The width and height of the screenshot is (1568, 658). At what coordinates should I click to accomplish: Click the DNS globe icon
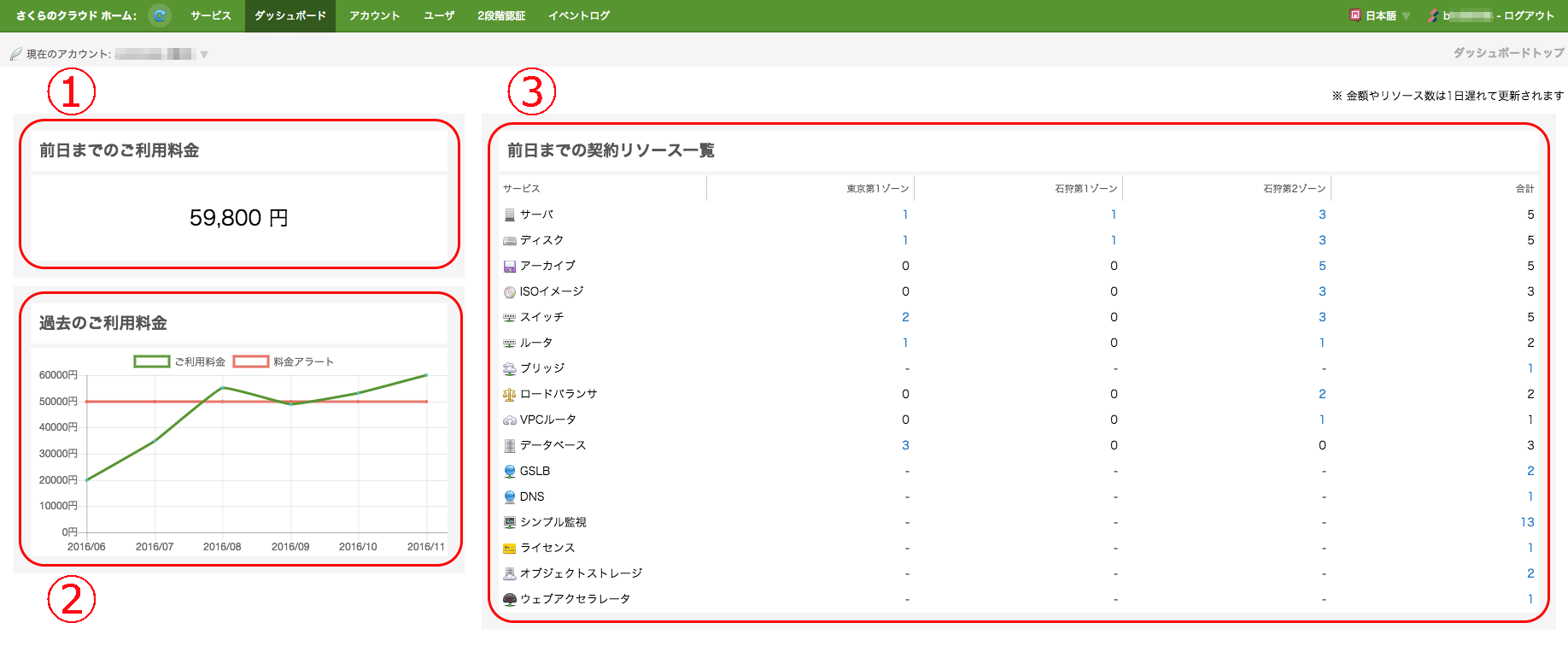click(510, 497)
